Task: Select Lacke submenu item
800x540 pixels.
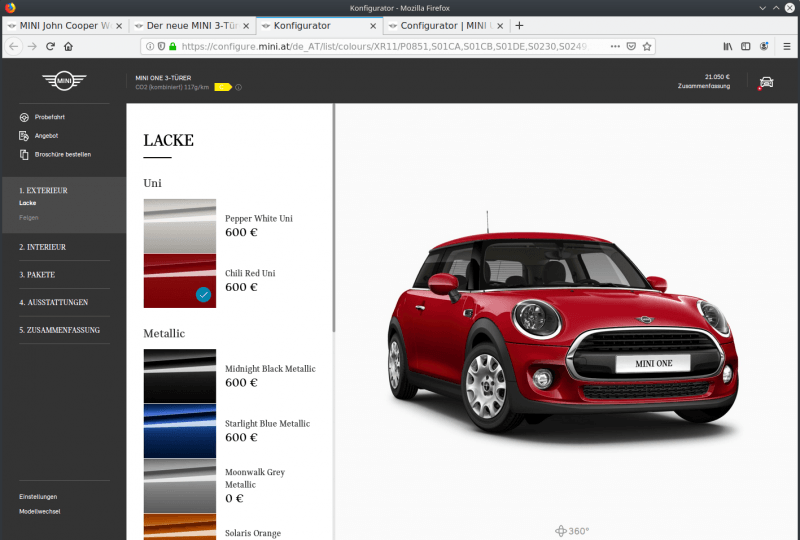Action: 28,203
